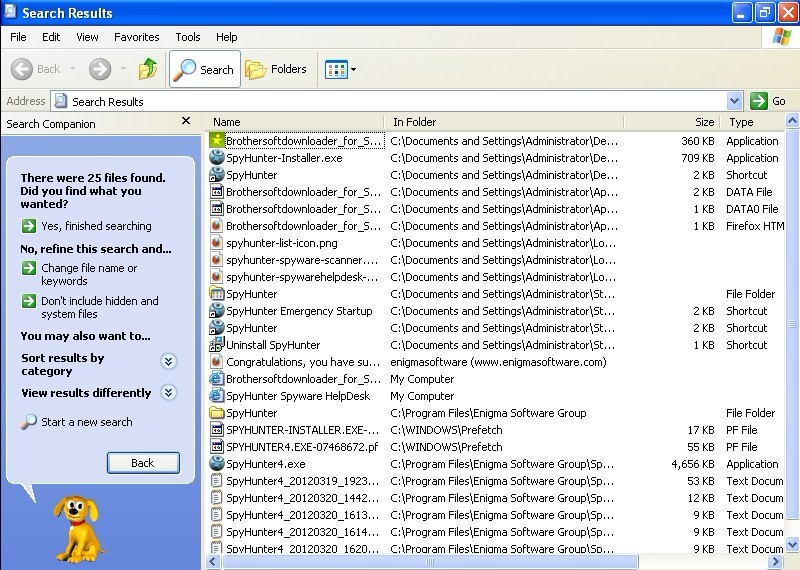
Task: Select the SpyHunter4_20120320_1613 text document icon
Action: click(217, 514)
